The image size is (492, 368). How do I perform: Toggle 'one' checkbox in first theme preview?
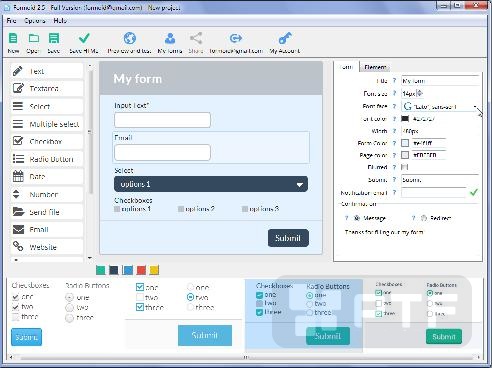[15, 297]
